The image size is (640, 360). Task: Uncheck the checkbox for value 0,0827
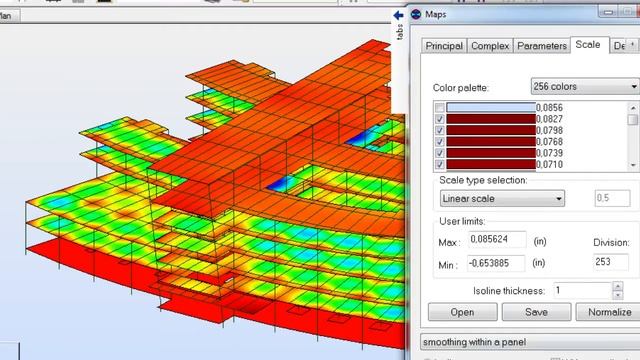pos(440,119)
